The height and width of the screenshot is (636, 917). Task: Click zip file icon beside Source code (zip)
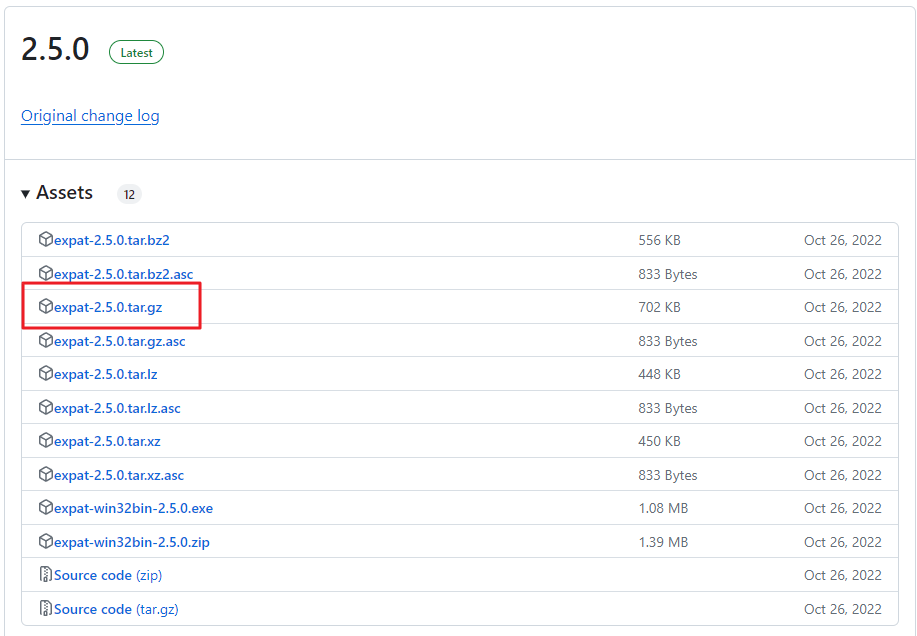(x=46, y=575)
